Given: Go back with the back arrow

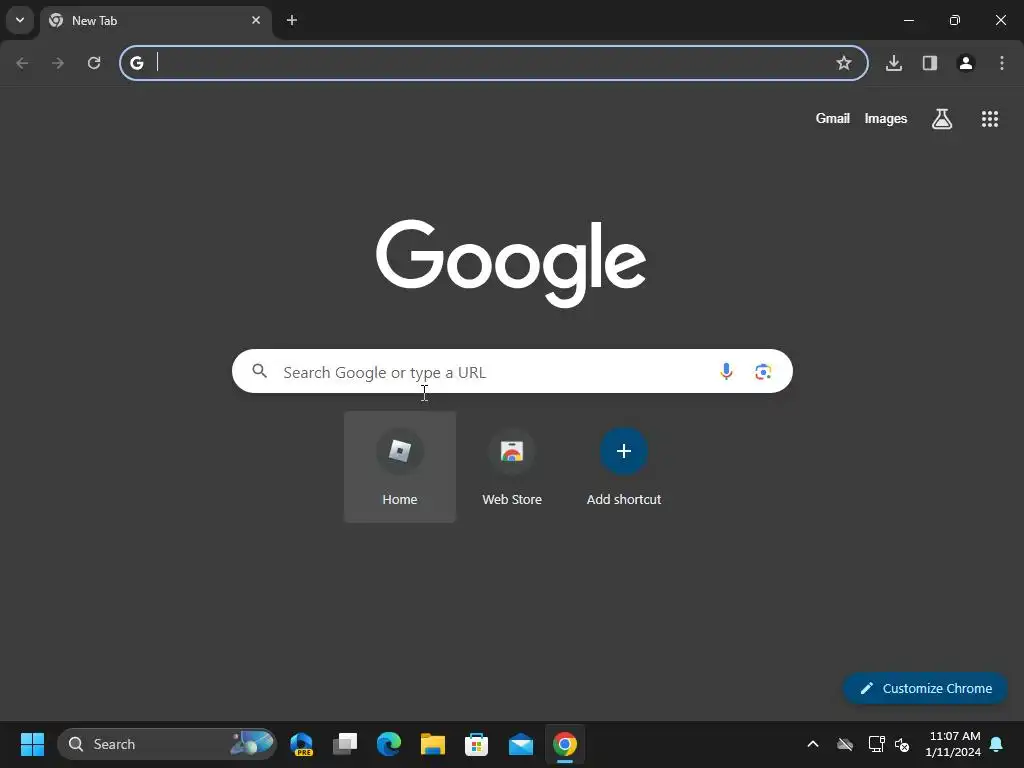Looking at the screenshot, I should coord(22,63).
